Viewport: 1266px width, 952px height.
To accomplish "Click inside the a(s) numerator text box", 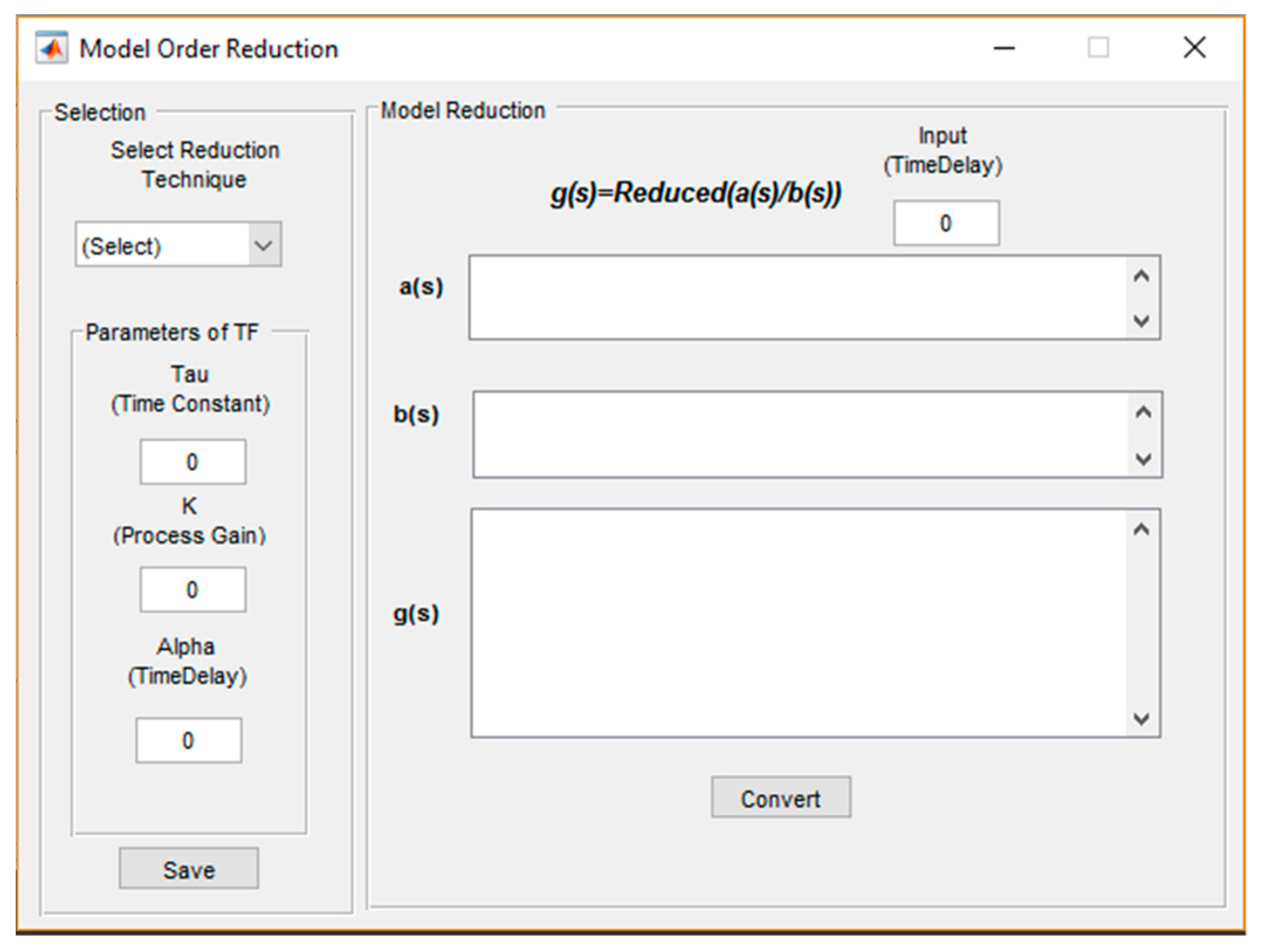I will point(796,297).
